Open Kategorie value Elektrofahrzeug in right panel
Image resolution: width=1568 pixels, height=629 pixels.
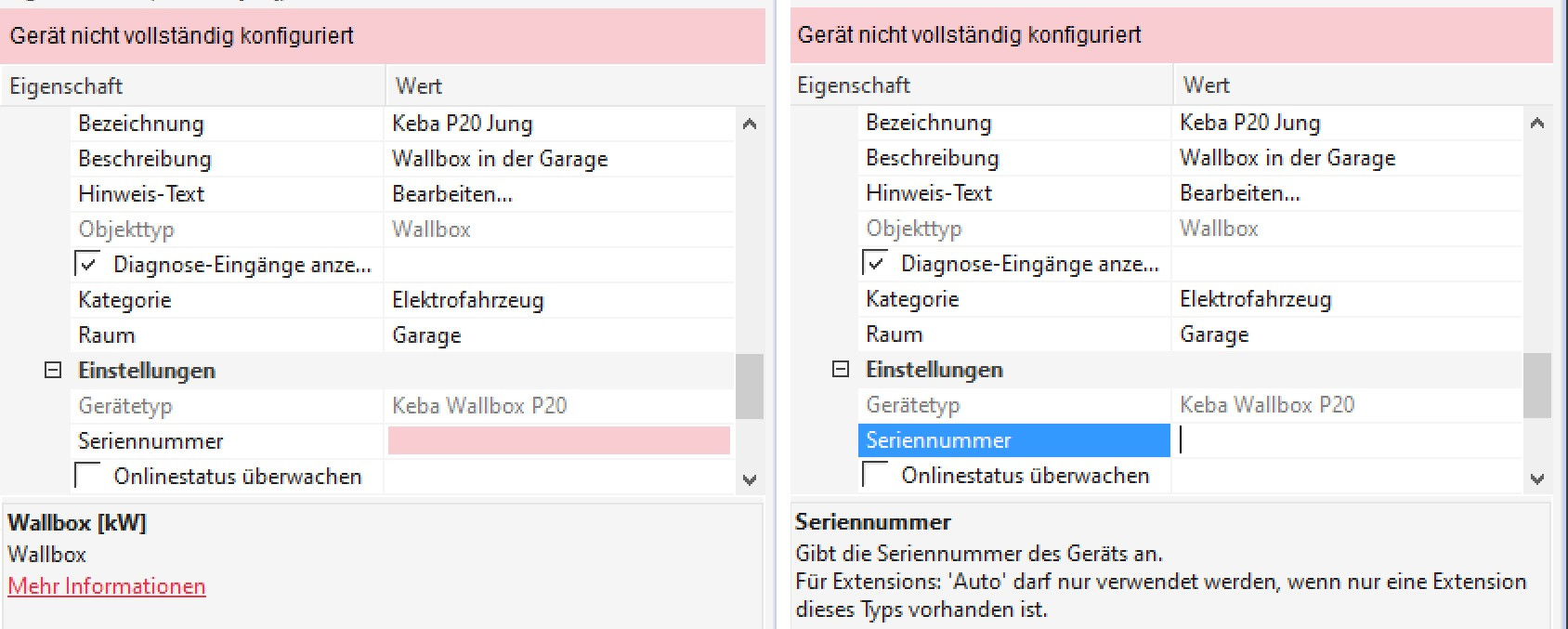[1256, 298]
